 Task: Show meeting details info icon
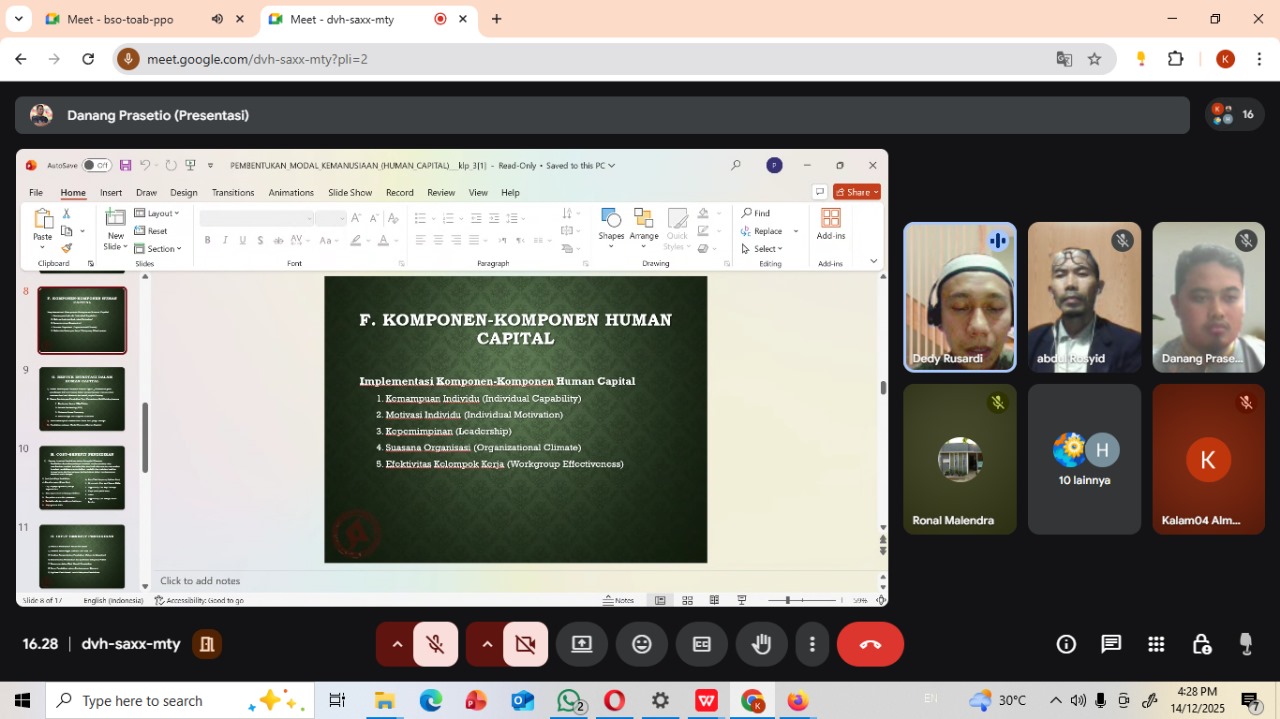click(1066, 645)
